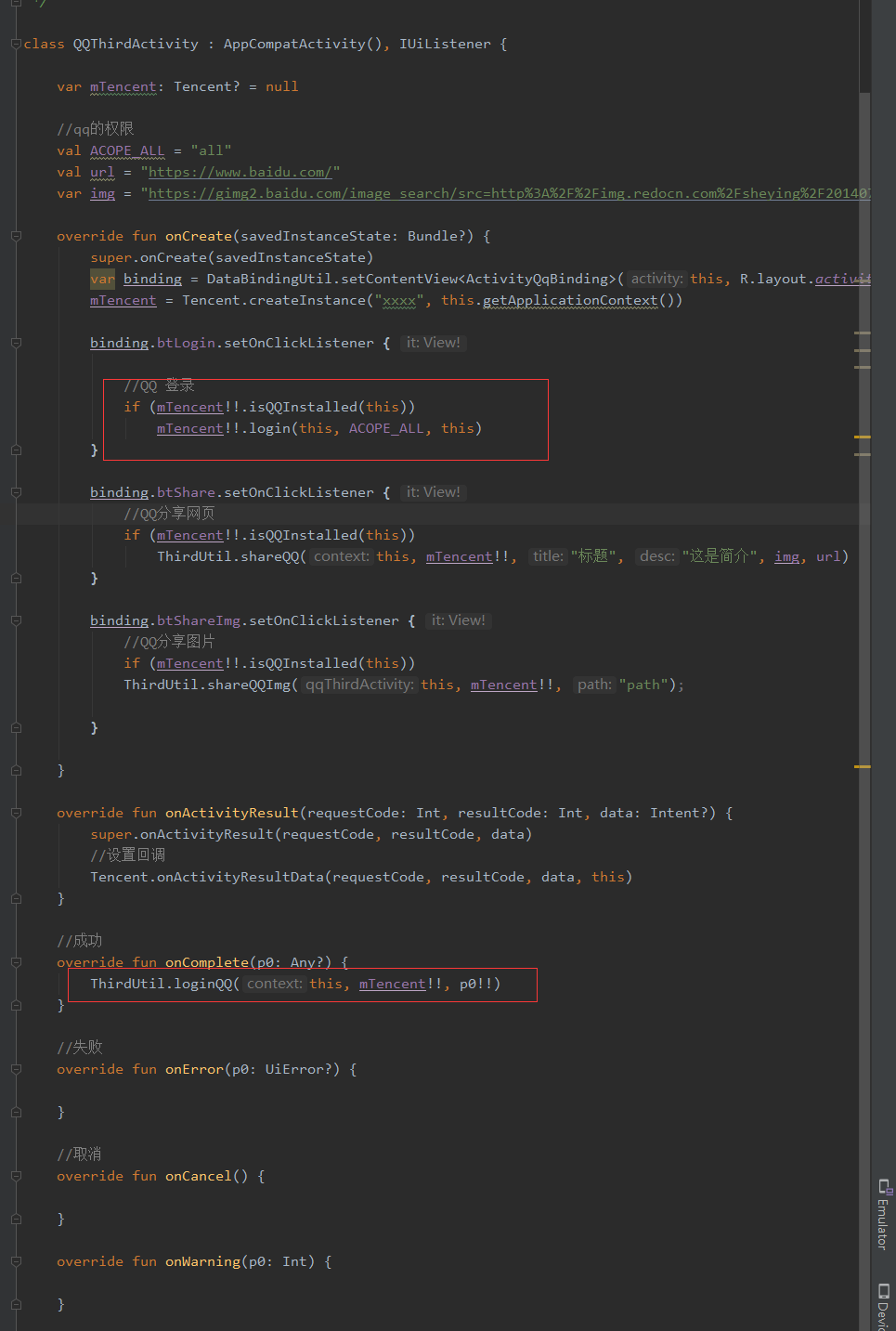Collapse the QQThirdActivity class fold marker

click(16, 44)
